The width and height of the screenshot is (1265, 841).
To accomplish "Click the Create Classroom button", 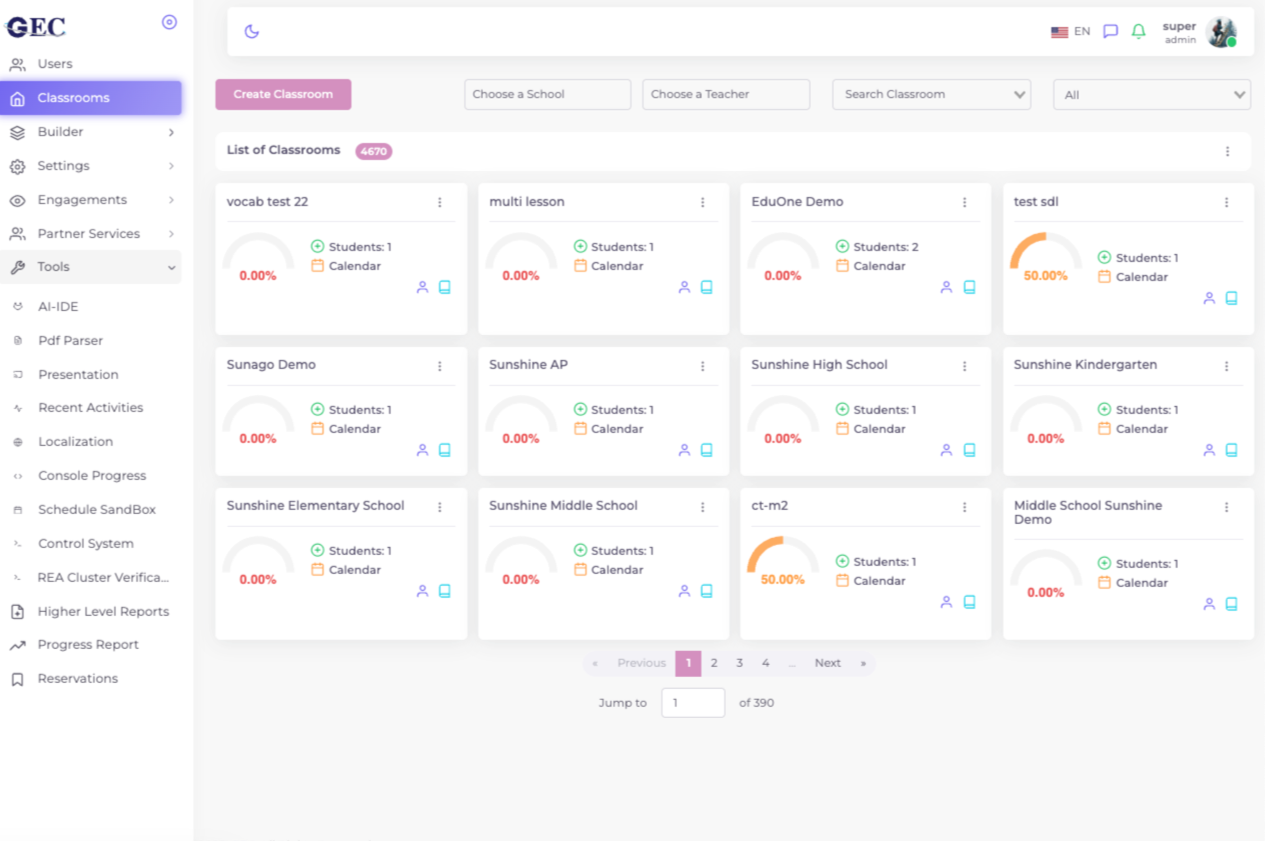I will pyautogui.click(x=283, y=94).
